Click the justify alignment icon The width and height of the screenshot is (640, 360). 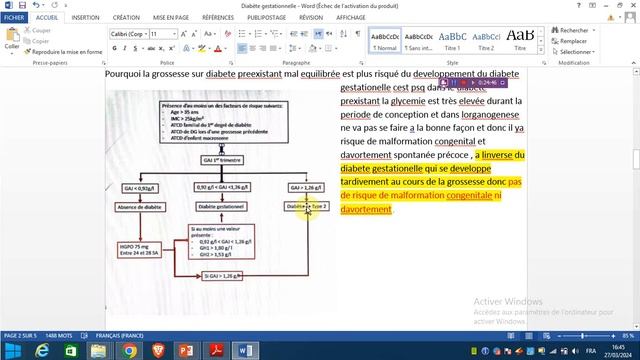coord(273,49)
